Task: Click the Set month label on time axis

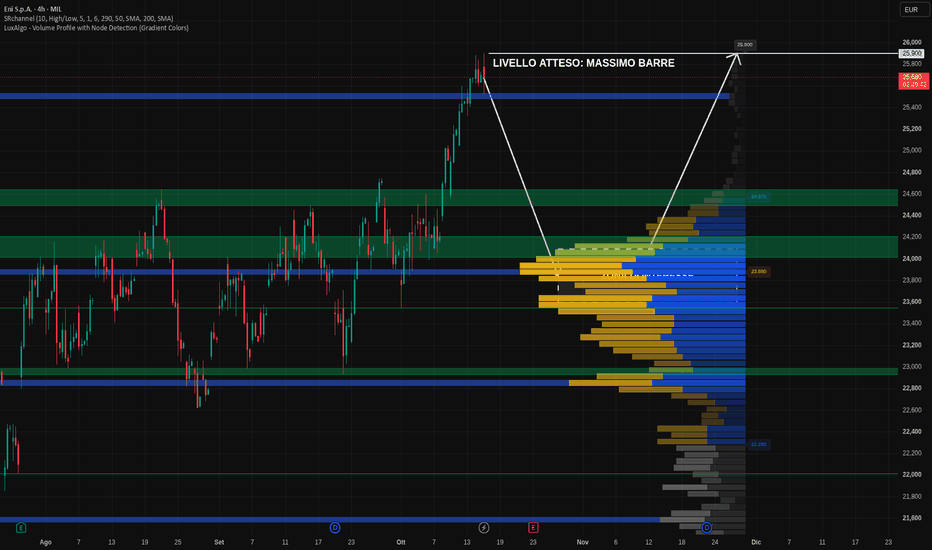Action: coord(219,542)
